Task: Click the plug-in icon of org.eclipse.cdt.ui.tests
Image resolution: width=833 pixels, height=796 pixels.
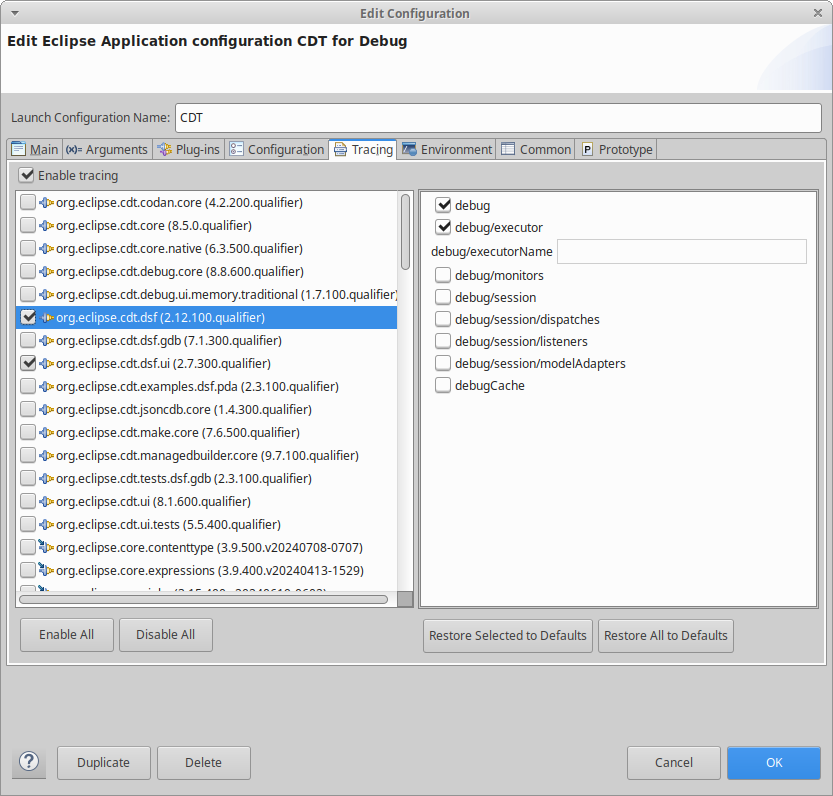Action: 46,525
